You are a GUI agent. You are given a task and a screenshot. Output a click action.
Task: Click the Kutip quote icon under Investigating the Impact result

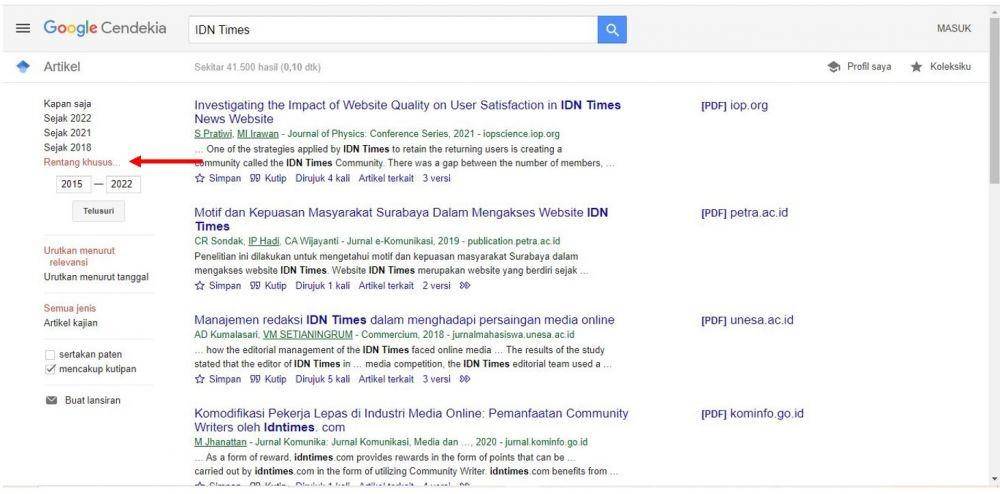click(255, 178)
